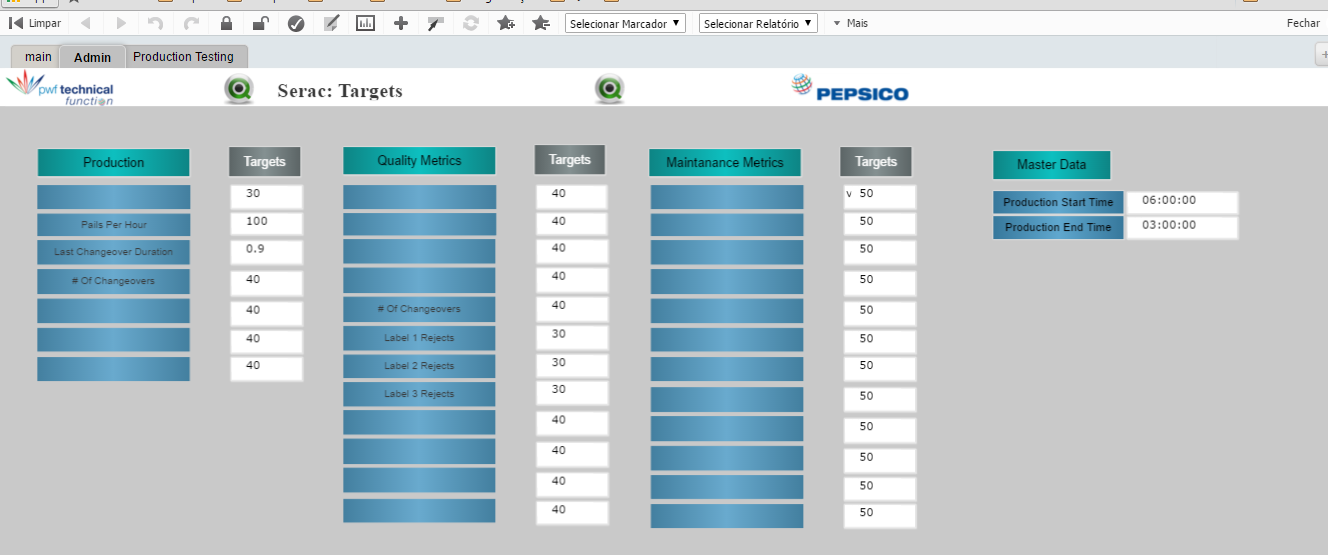Click the add bookmark star icon
Image resolution: width=1328 pixels, height=555 pixels.
click(506, 23)
